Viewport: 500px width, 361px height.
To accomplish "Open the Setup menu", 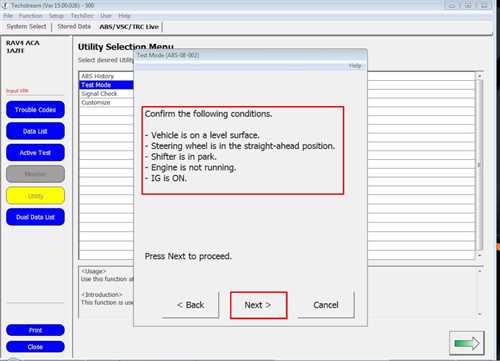I will pyautogui.click(x=56, y=16).
